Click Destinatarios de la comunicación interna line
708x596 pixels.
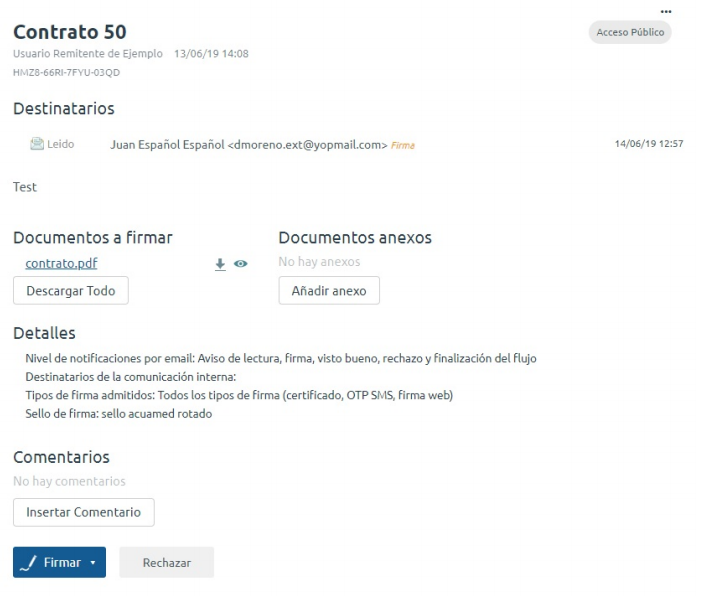coord(131,377)
